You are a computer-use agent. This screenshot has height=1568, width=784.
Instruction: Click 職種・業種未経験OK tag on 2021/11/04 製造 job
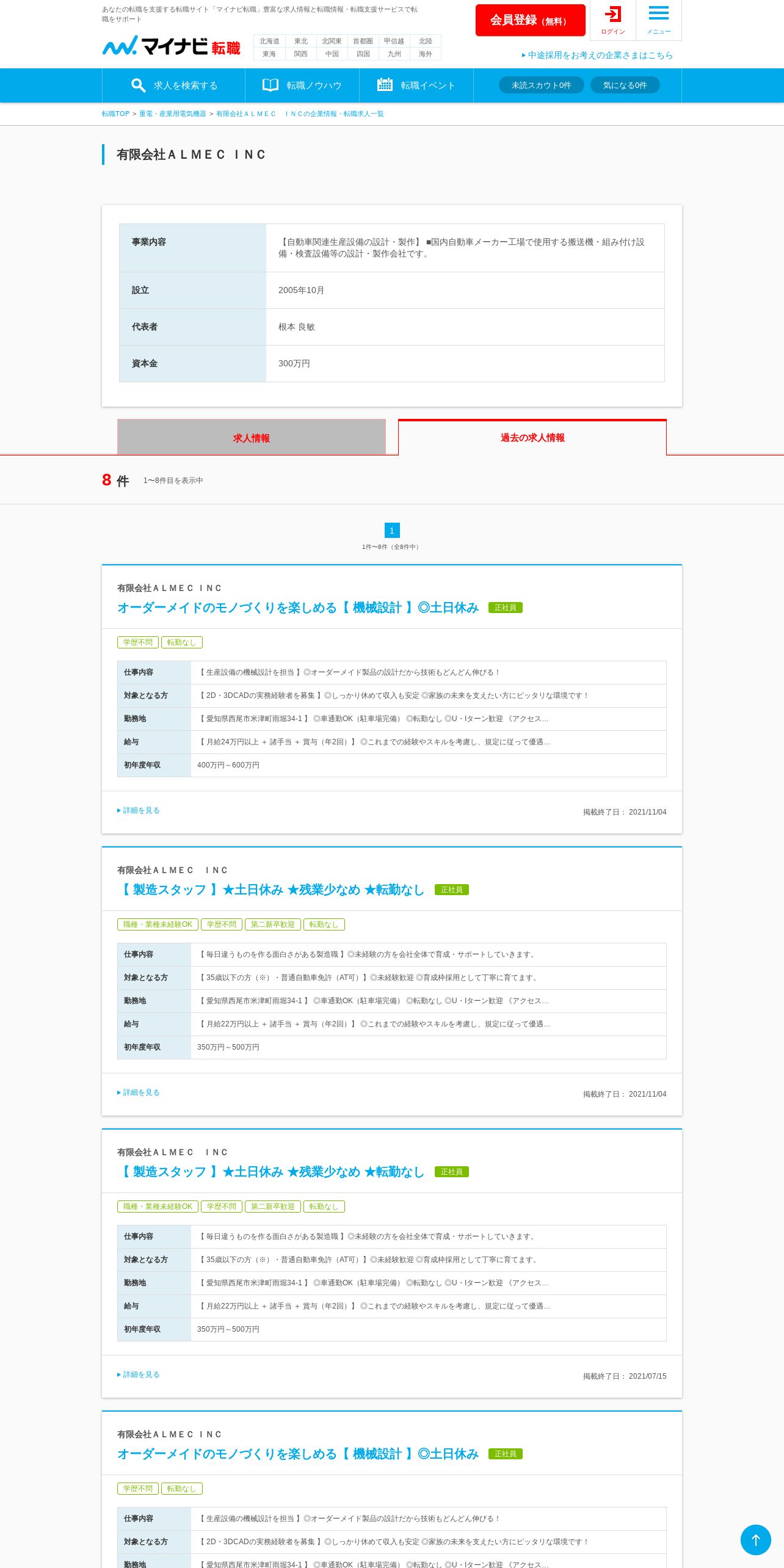click(x=158, y=924)
